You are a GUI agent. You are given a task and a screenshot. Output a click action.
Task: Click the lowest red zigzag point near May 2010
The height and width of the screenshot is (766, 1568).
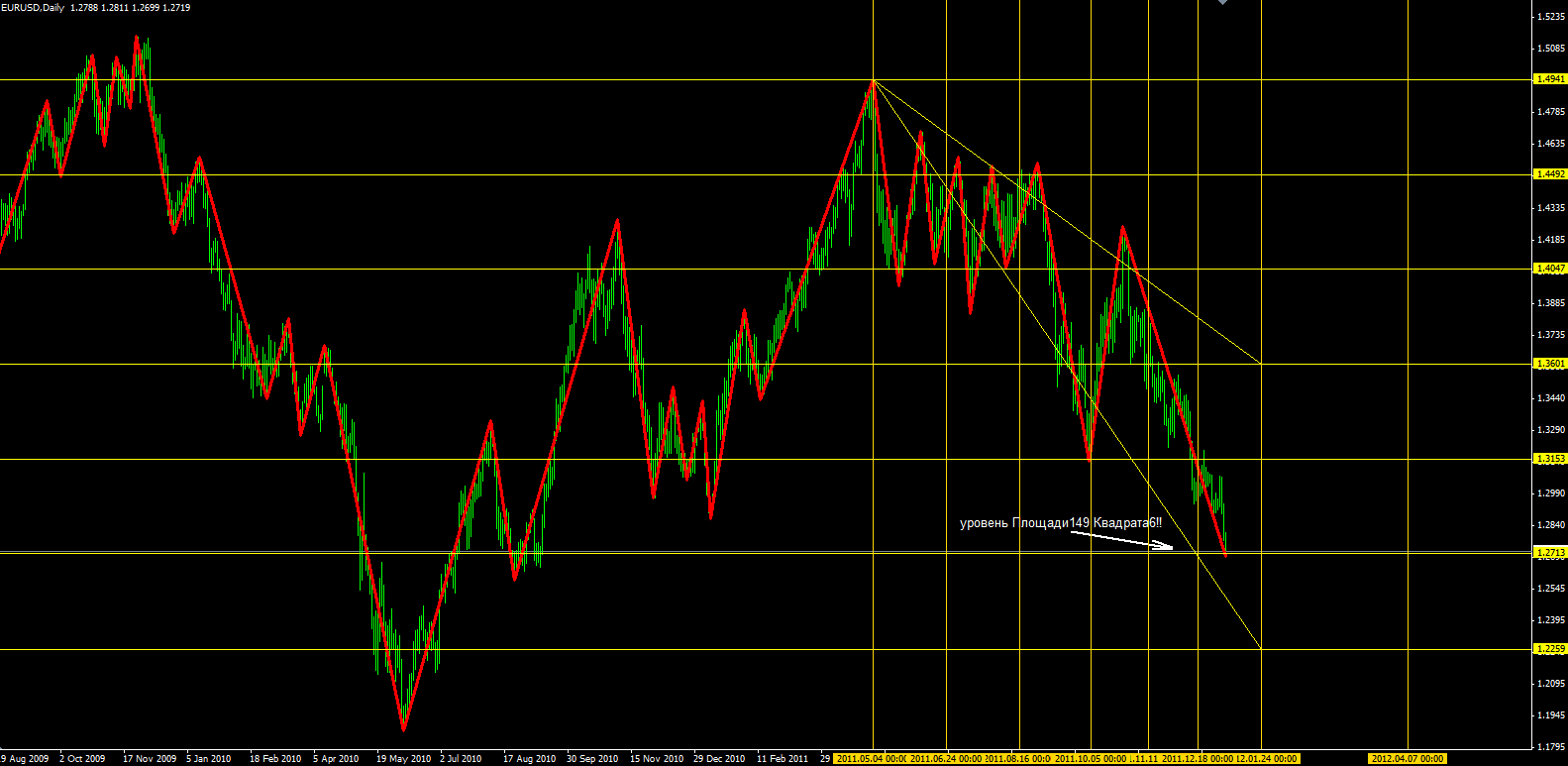pos(403,729)
